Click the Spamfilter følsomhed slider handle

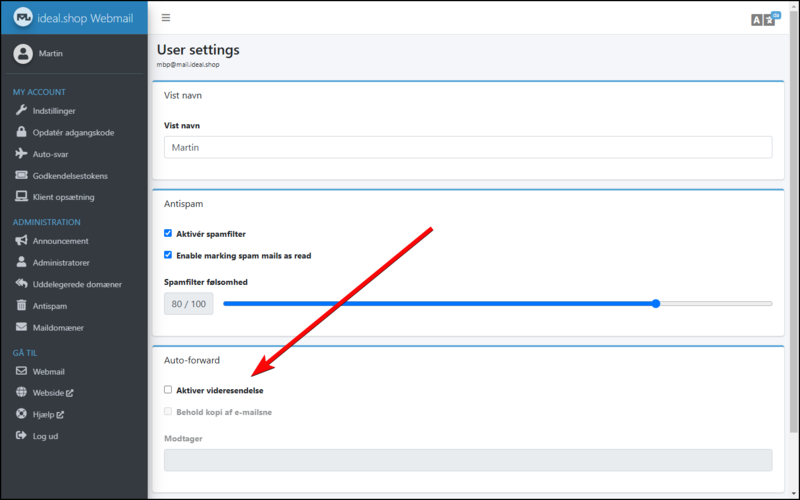[x=656, y=304]
